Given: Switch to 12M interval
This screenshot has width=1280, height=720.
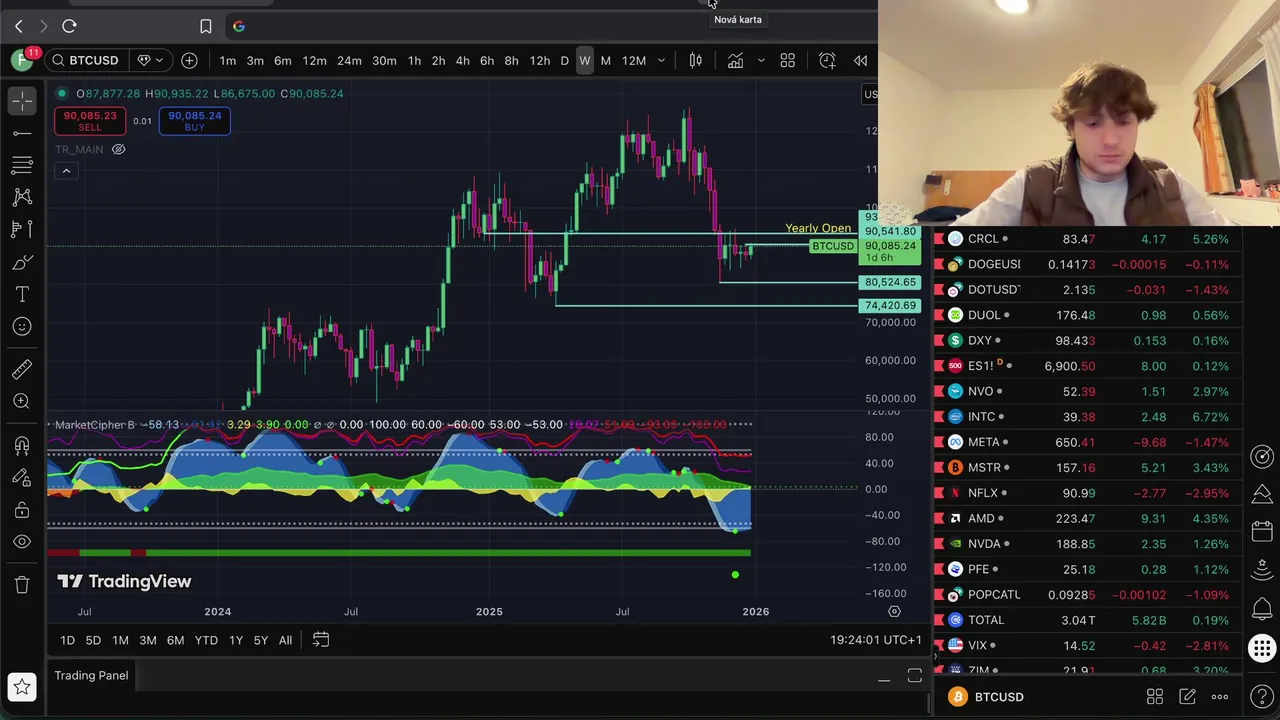Looking at the screenshot, I should click(634, 61).
